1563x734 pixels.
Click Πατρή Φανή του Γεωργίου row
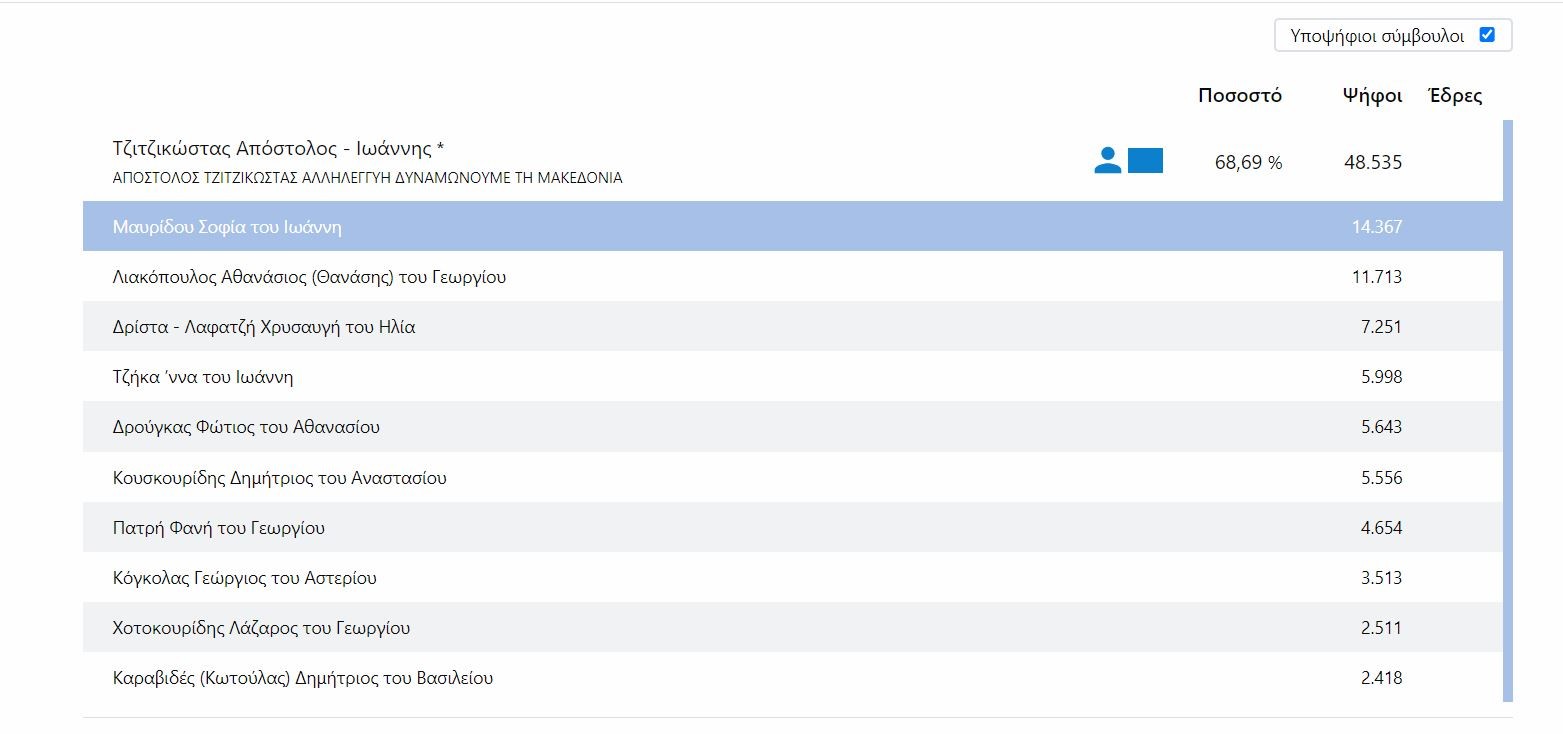219,528
